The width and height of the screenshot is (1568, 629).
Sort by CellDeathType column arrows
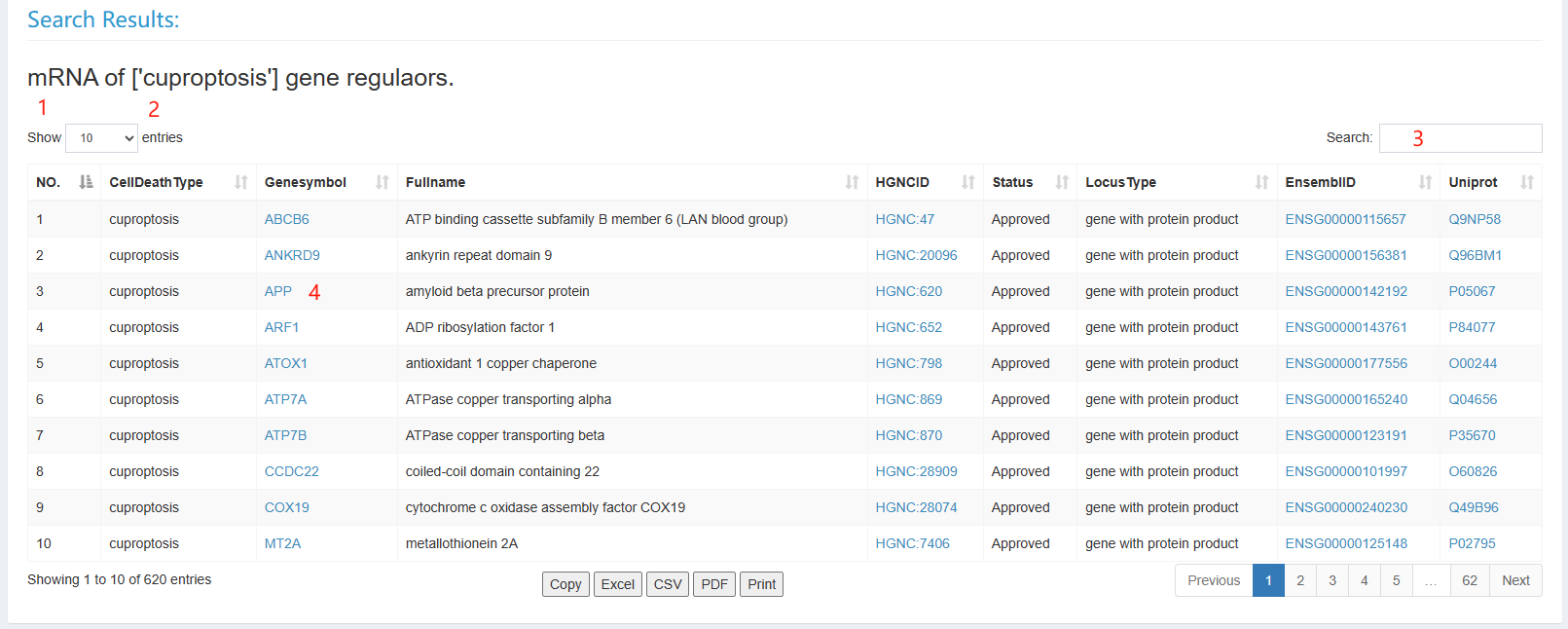pos(241,182)
